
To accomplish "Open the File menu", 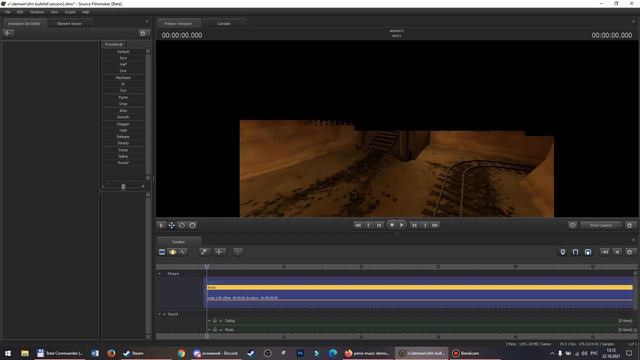I will 8,12.
